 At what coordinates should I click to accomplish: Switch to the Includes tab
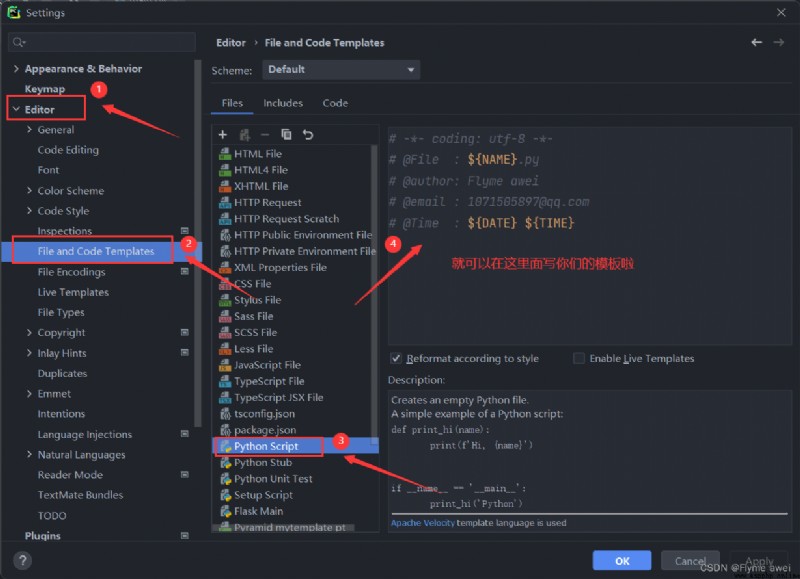coord(283,103)
